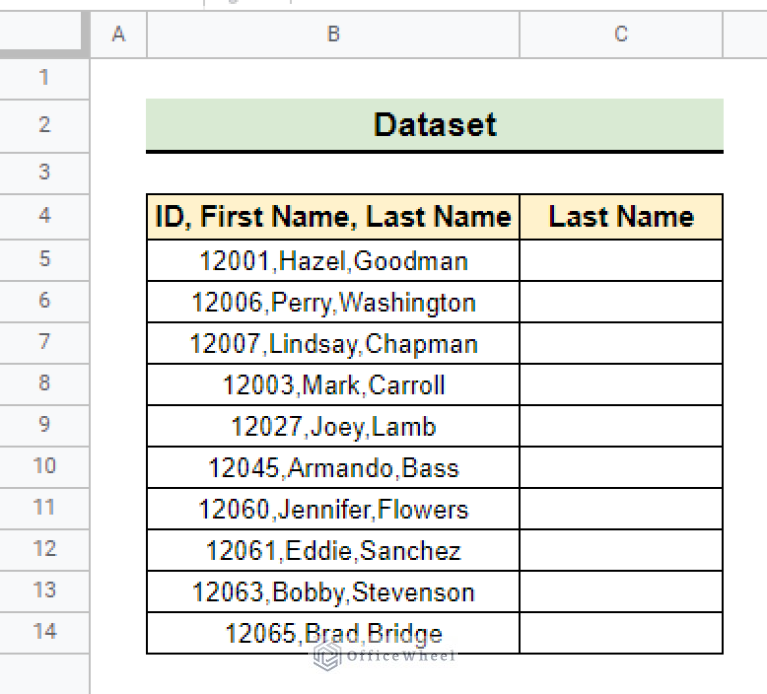Viewport: 767px width, 694px height.
Task: Click cell containing 12001,Hazel,Goodman
Action: point(333,261)
